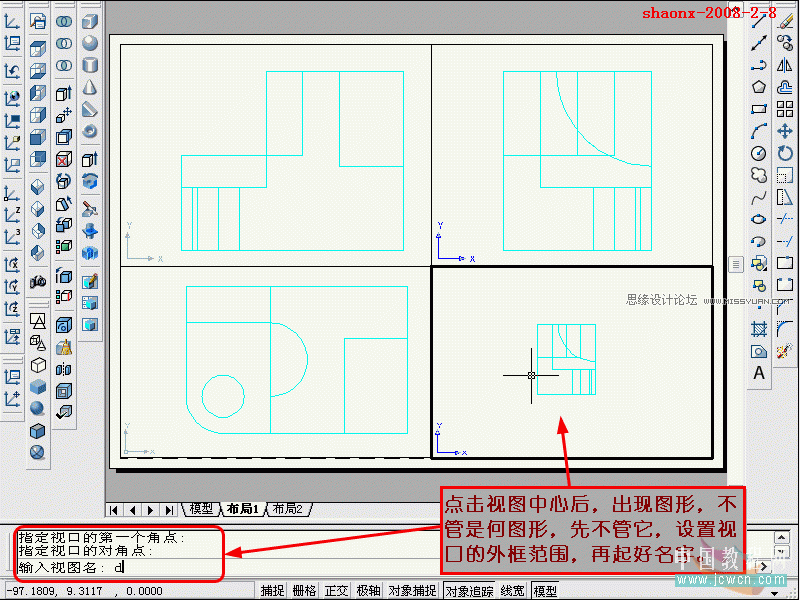Go to next layout tab arrow
Screen dimensions: 800x600
tap(151, 510)
